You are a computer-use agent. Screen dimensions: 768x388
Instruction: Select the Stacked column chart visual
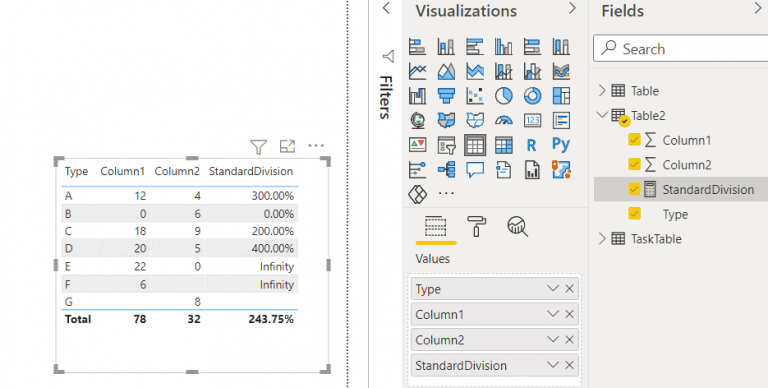(446, 47)
